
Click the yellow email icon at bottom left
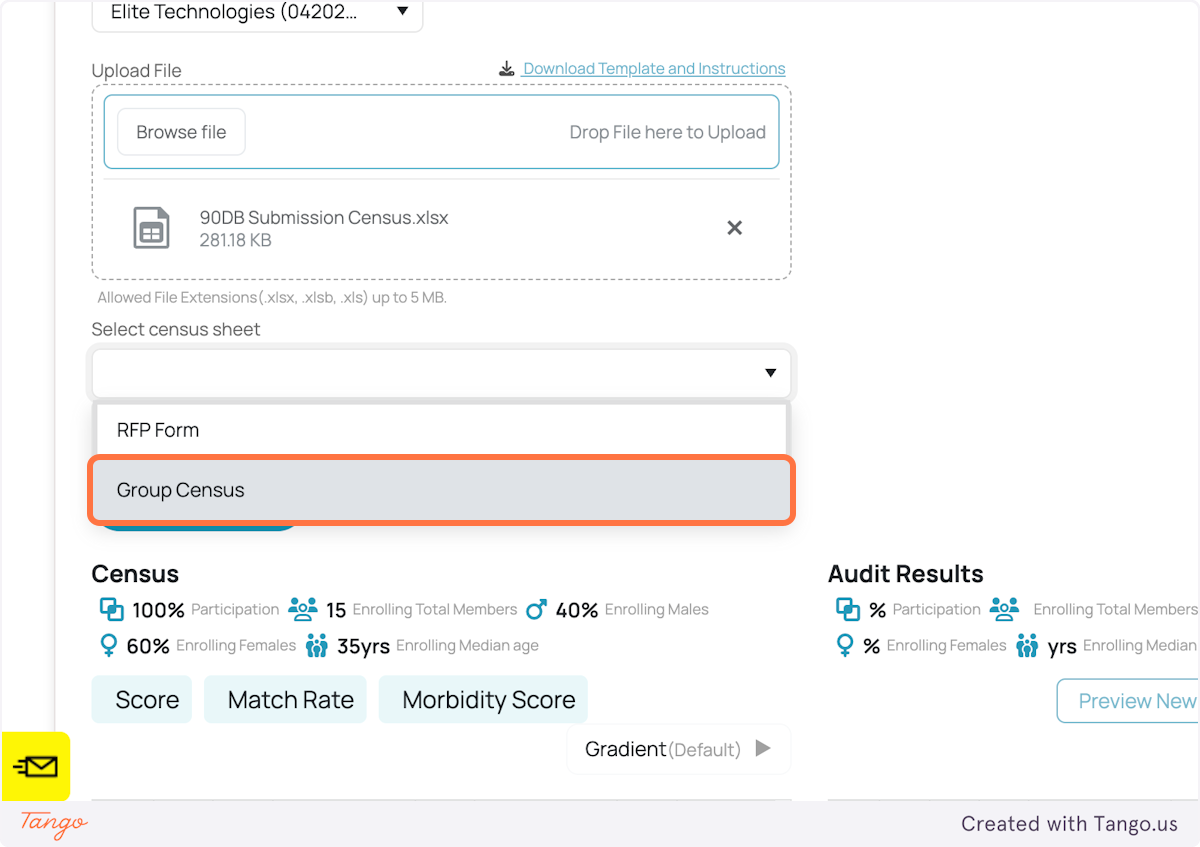point(36,766)
